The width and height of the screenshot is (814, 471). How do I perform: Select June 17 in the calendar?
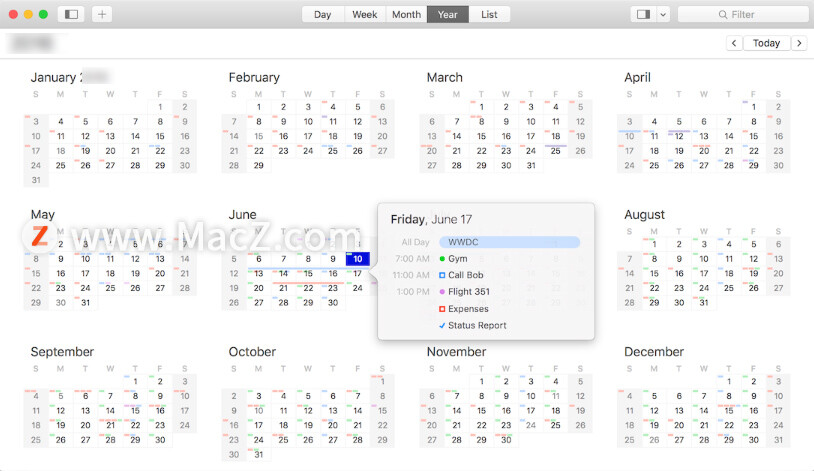tap(358, 273)
